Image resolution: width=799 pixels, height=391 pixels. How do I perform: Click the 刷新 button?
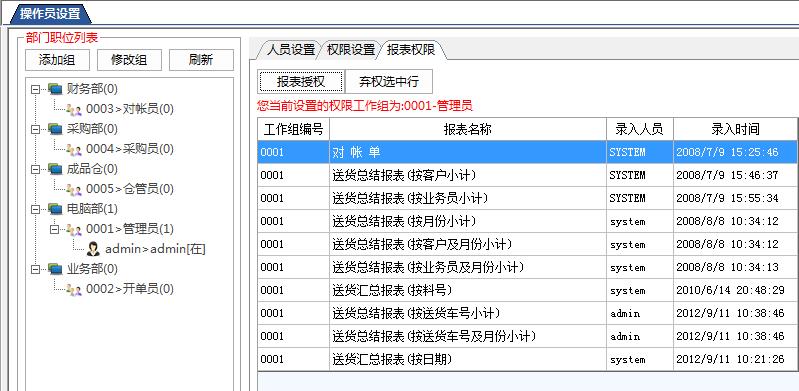click(x=201, y=60)
